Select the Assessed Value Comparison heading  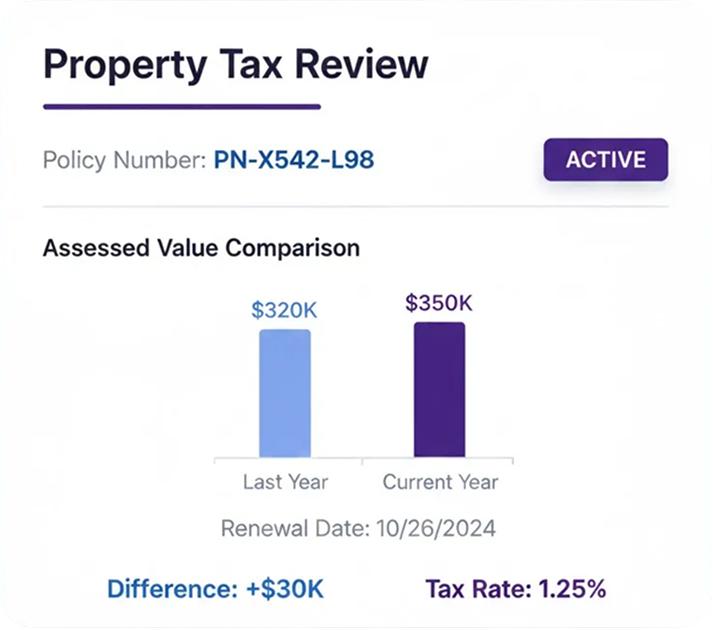pos(201,247)
